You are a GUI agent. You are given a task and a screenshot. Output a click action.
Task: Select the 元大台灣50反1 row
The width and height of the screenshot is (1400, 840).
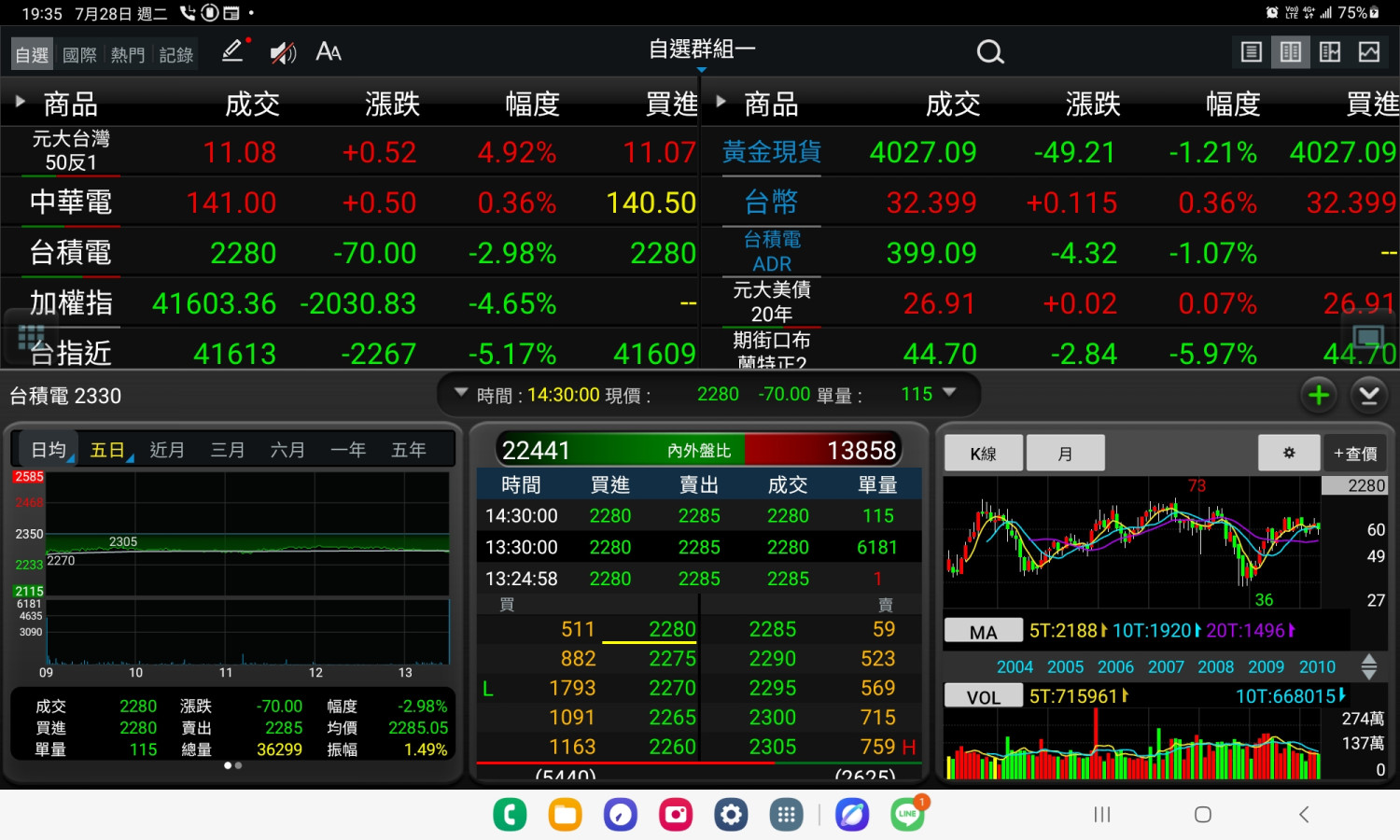[349, 151]
